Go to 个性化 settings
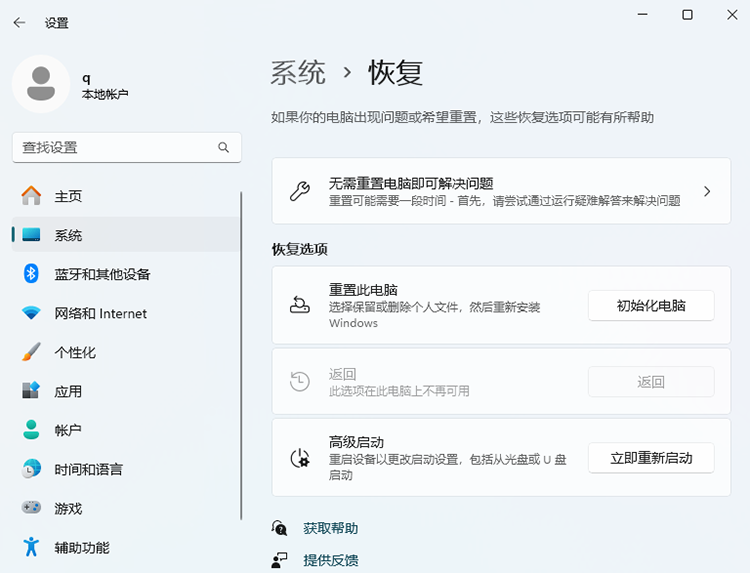Image resolution: width=750 pixels, height=573 pixels. tap(126, 352)
